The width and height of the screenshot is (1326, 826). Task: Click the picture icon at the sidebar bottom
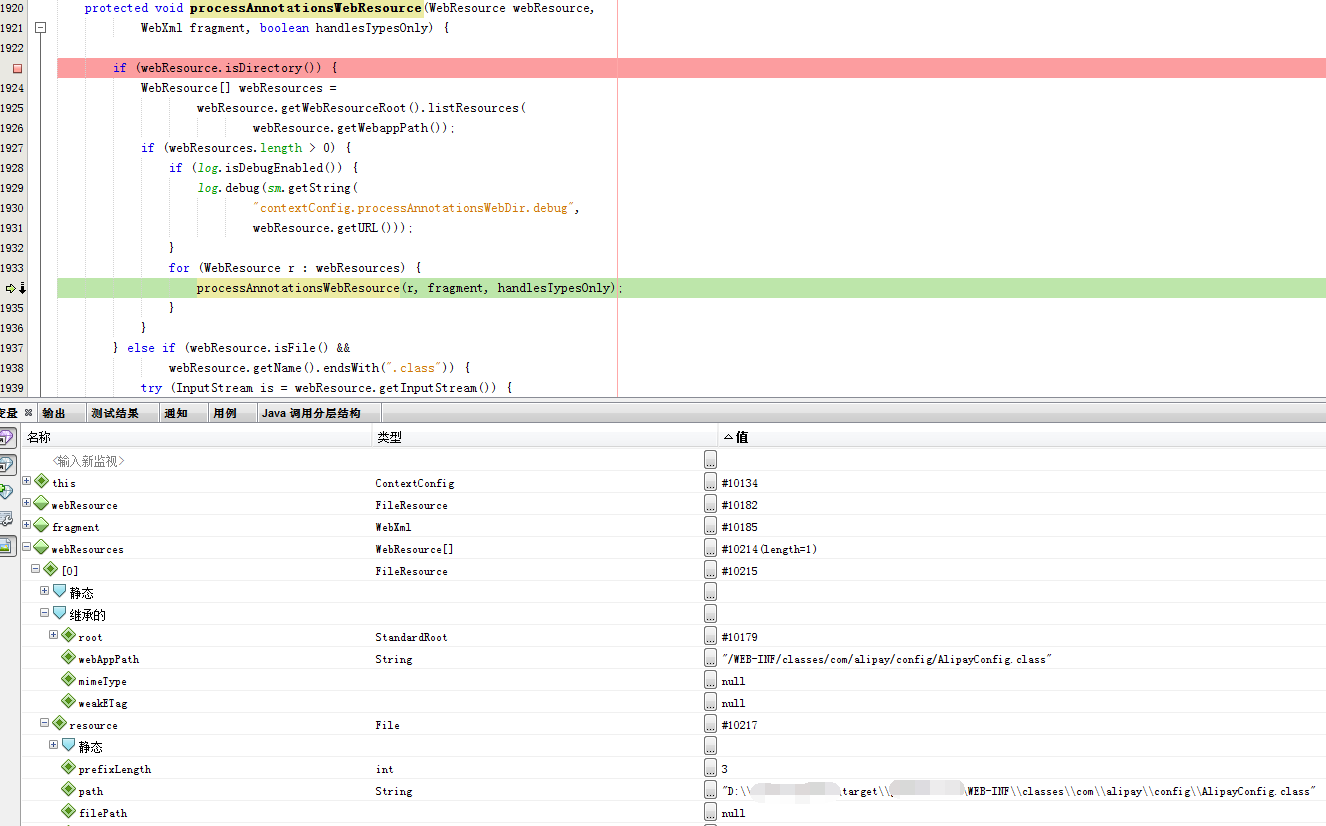6,545
